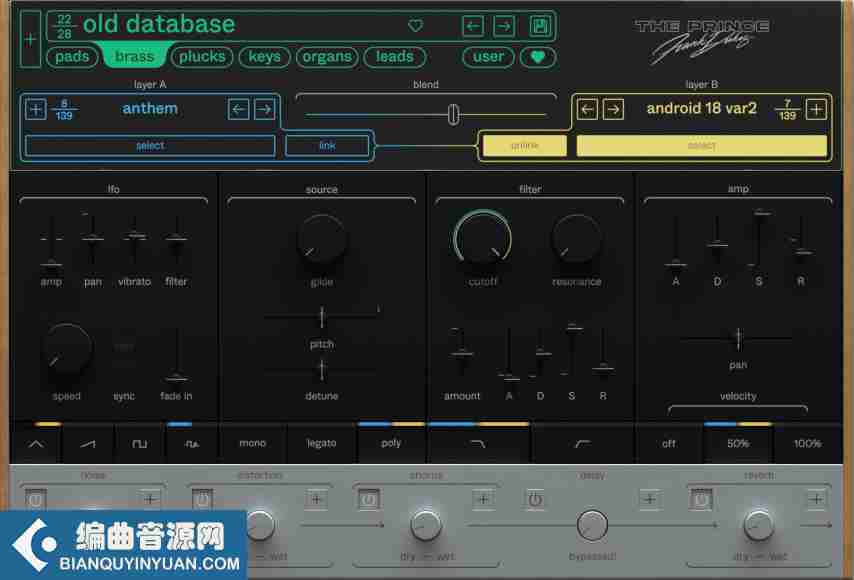Go to previous layer B sound
Image resolution: width=854 pixels, height=580 pixels.
click(587, 109)
